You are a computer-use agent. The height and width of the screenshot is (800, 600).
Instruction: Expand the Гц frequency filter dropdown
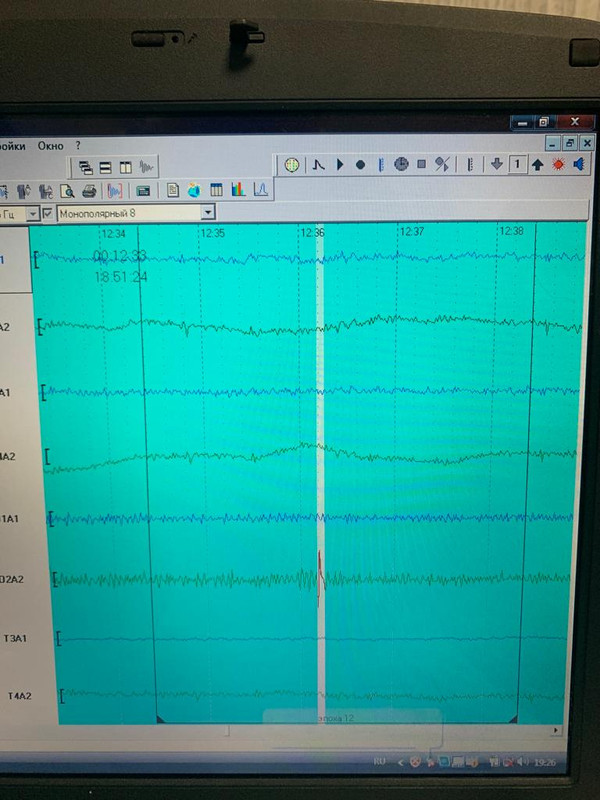click(33, 214)
